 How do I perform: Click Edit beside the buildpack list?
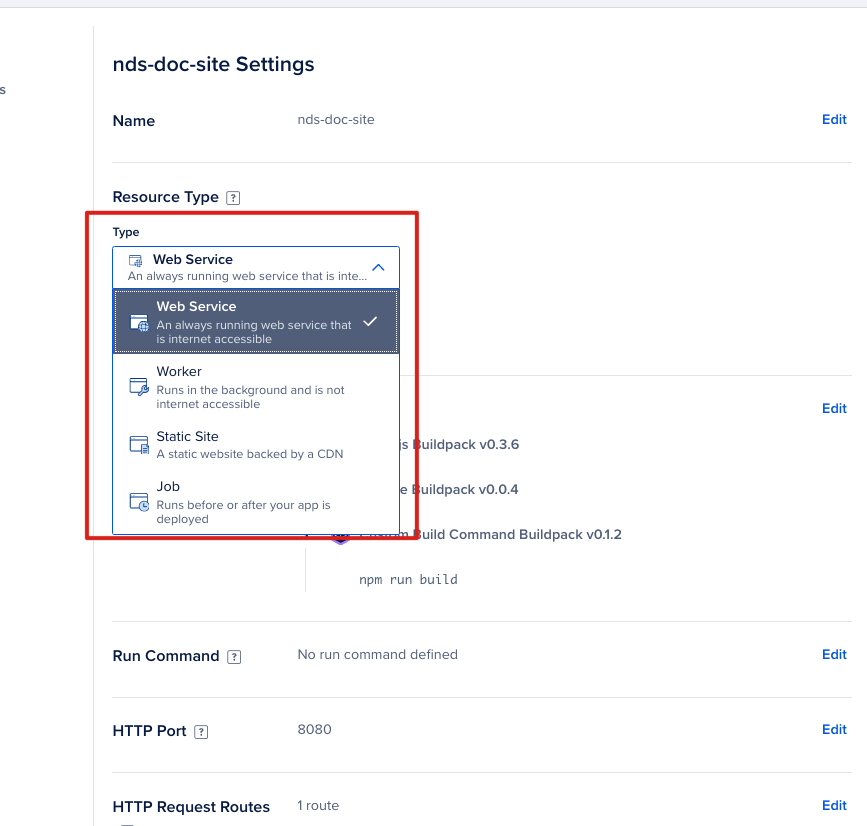point(834,408)
